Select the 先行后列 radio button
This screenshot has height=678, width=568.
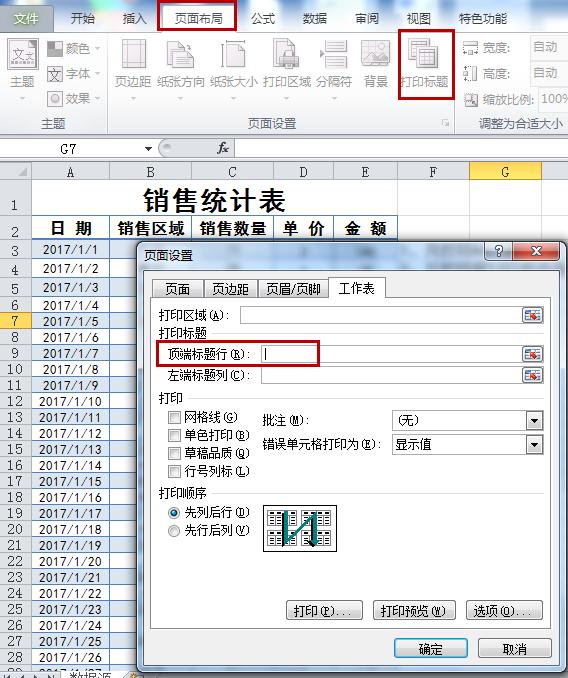174,531
